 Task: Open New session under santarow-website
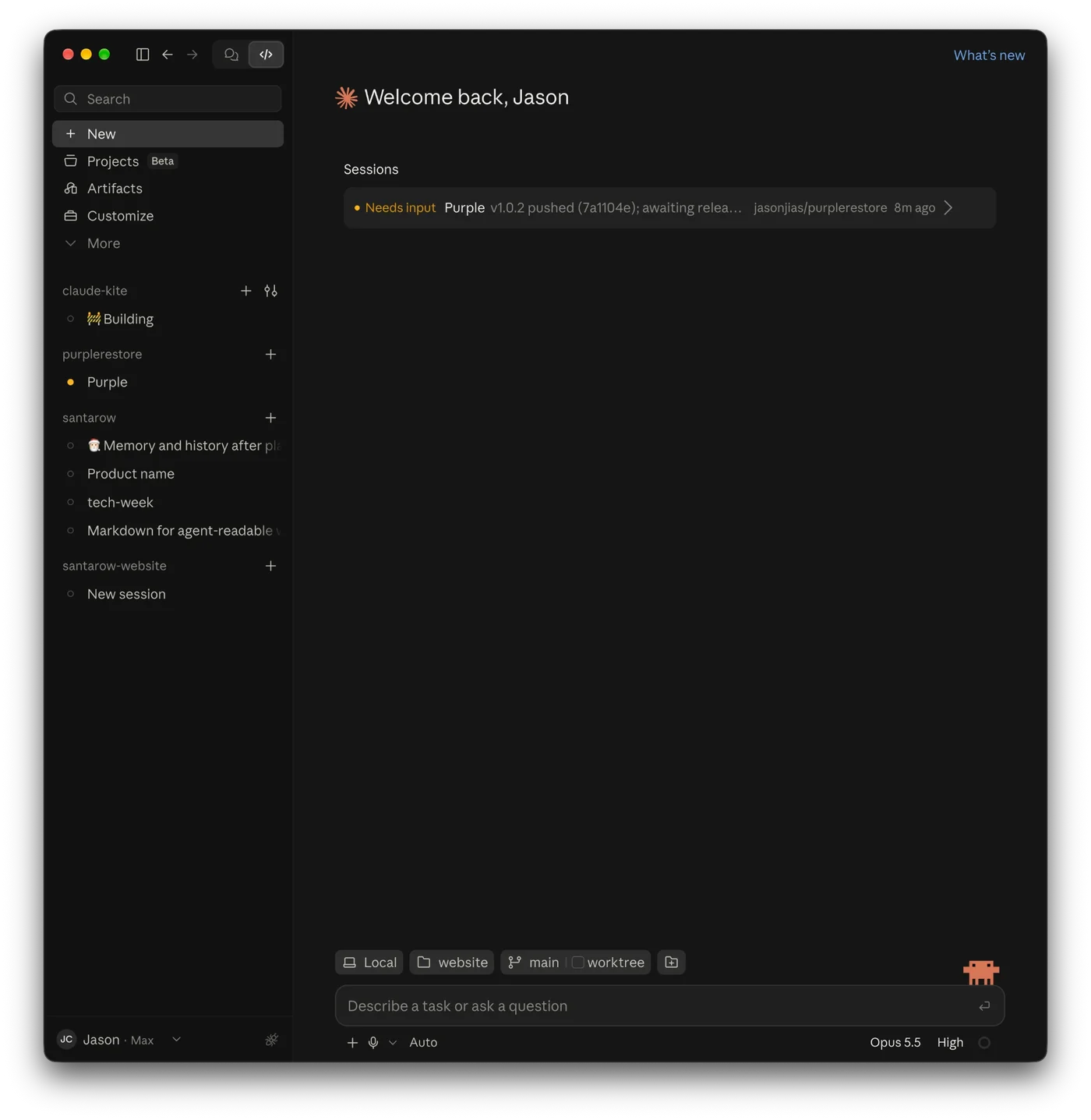168,594
